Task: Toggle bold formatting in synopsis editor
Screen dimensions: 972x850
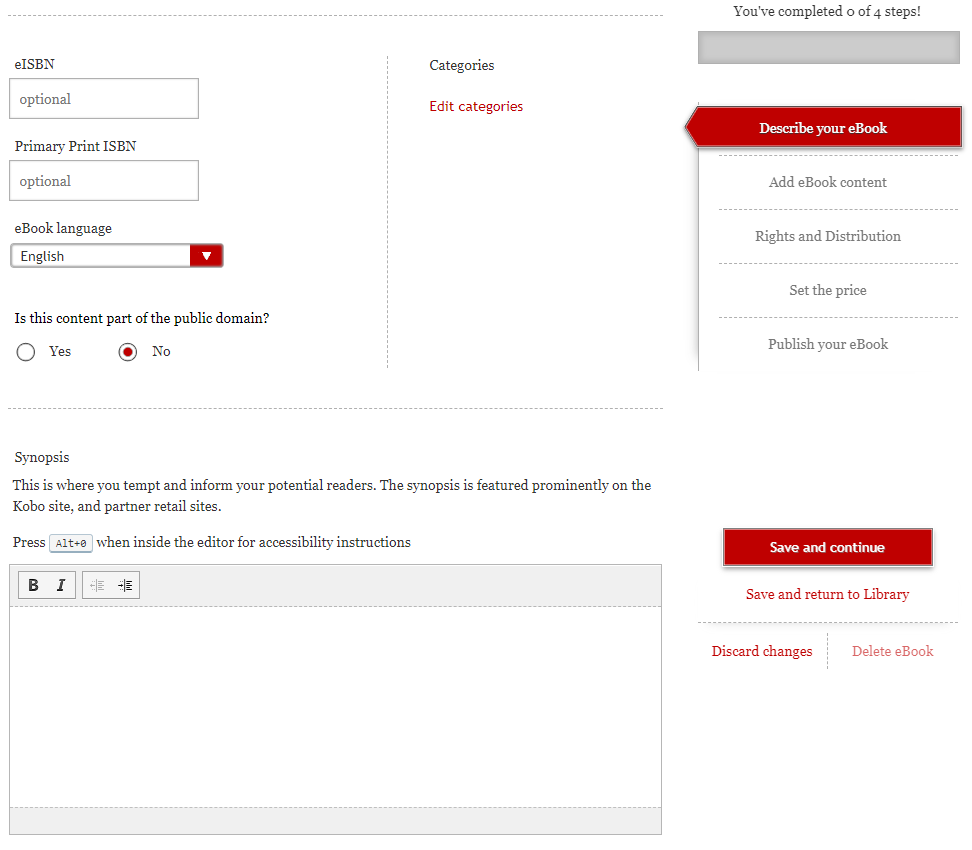Action: (x=33, y=586)
